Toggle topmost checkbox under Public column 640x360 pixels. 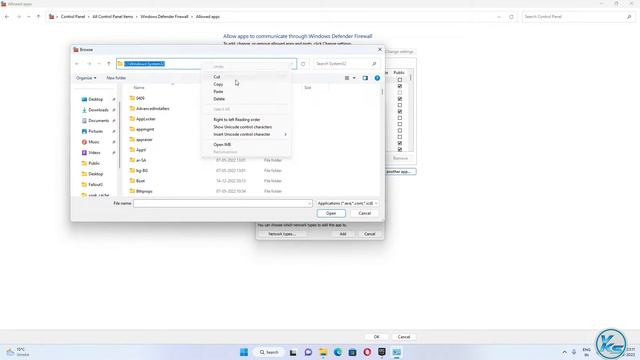pyautogui.click(x=400, y=80)
